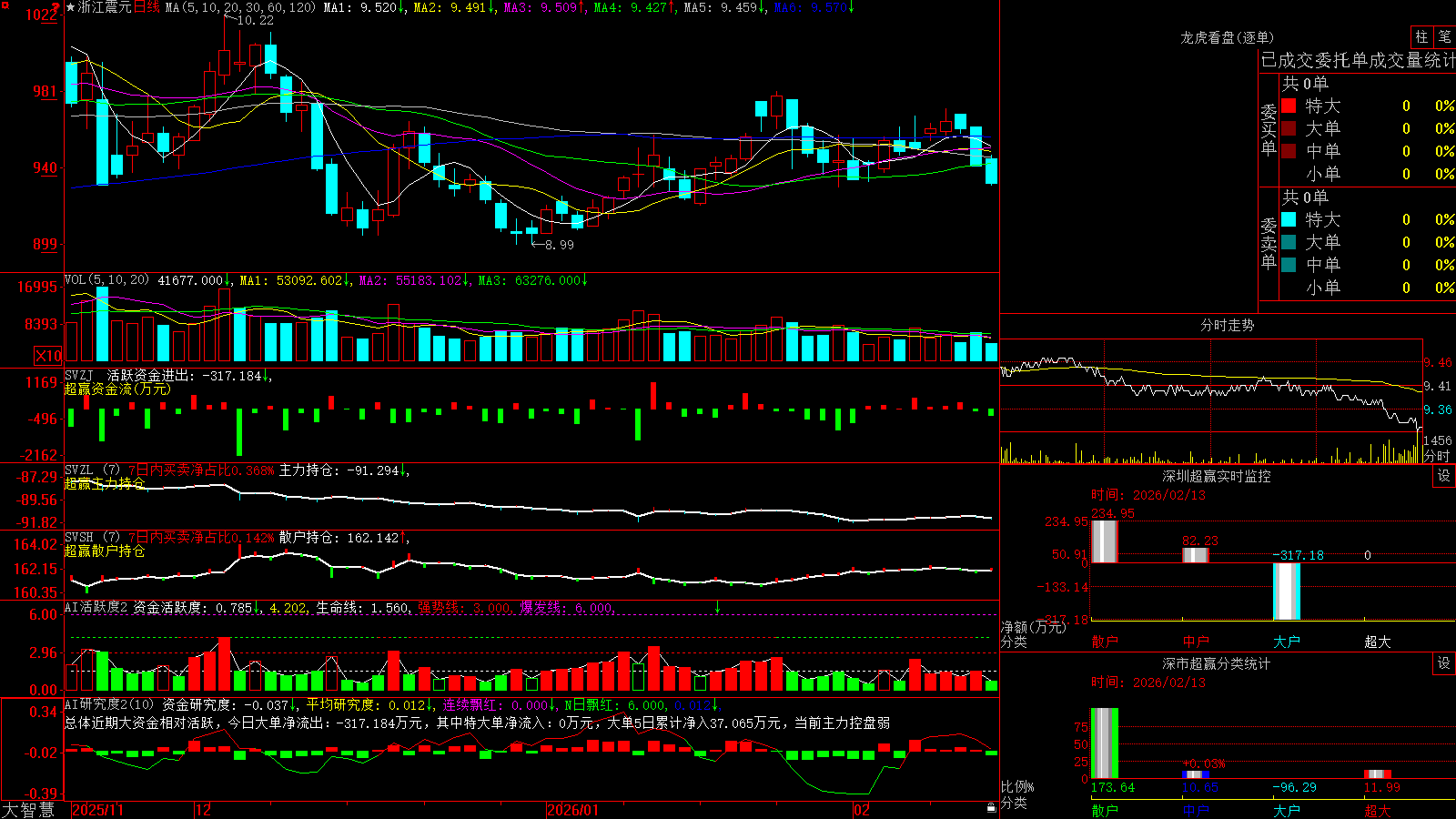The width and height of the screenshot is (1456, 819).
Task: Click the 深市超赢分类统计 panel title
Action: (x=1217, y=663)
